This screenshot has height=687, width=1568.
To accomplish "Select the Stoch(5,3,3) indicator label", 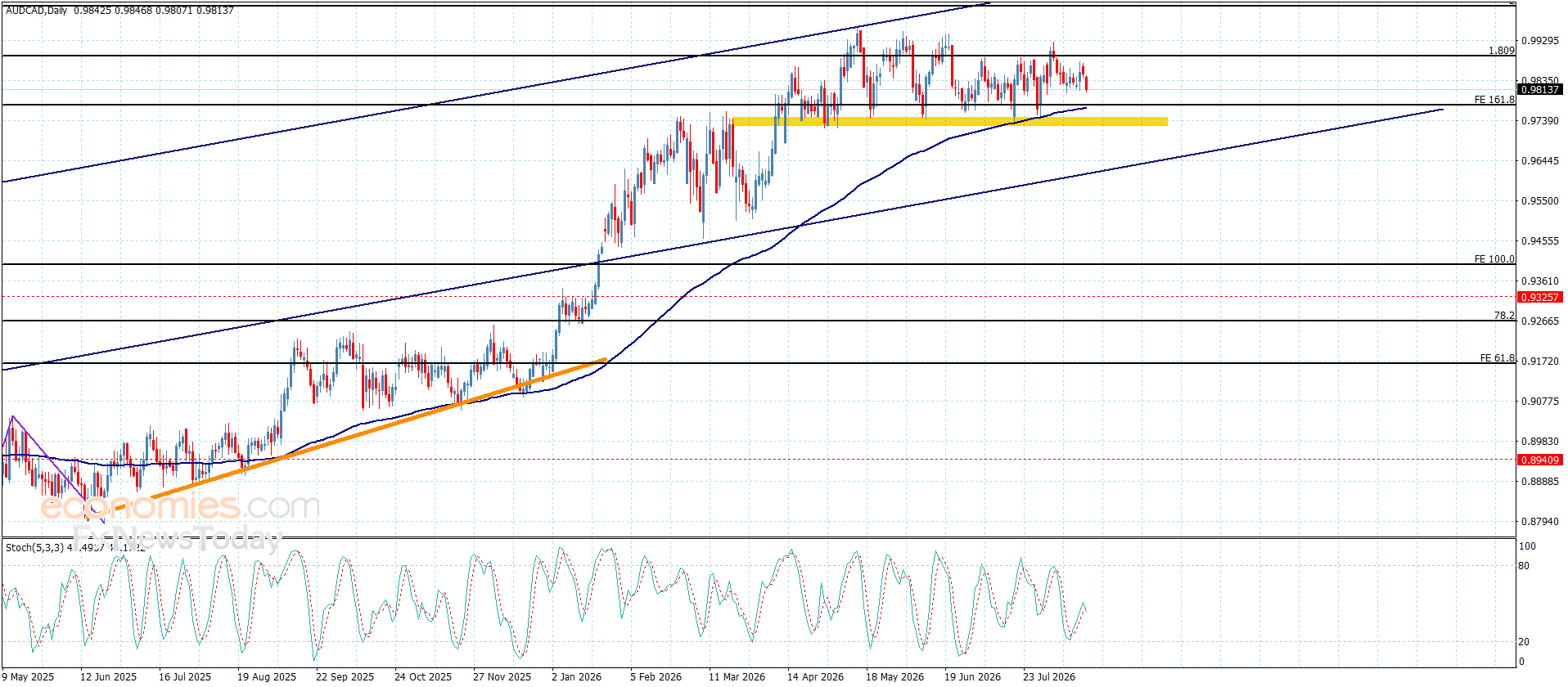I will 34,547.
